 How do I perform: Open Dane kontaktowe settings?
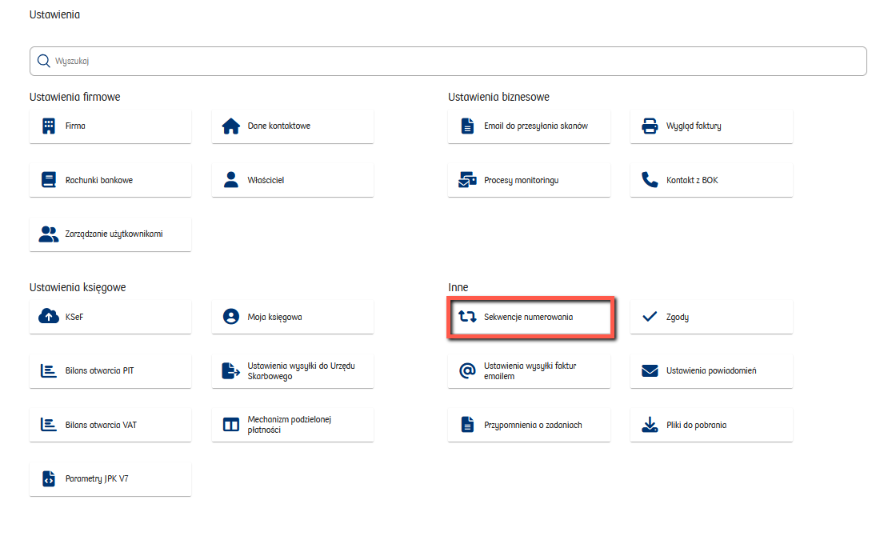tap(293, 126)
